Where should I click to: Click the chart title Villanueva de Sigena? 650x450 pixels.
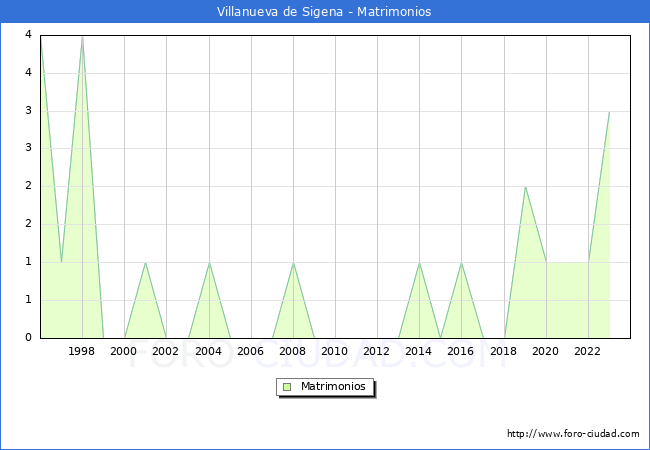[x=324, y=12]
